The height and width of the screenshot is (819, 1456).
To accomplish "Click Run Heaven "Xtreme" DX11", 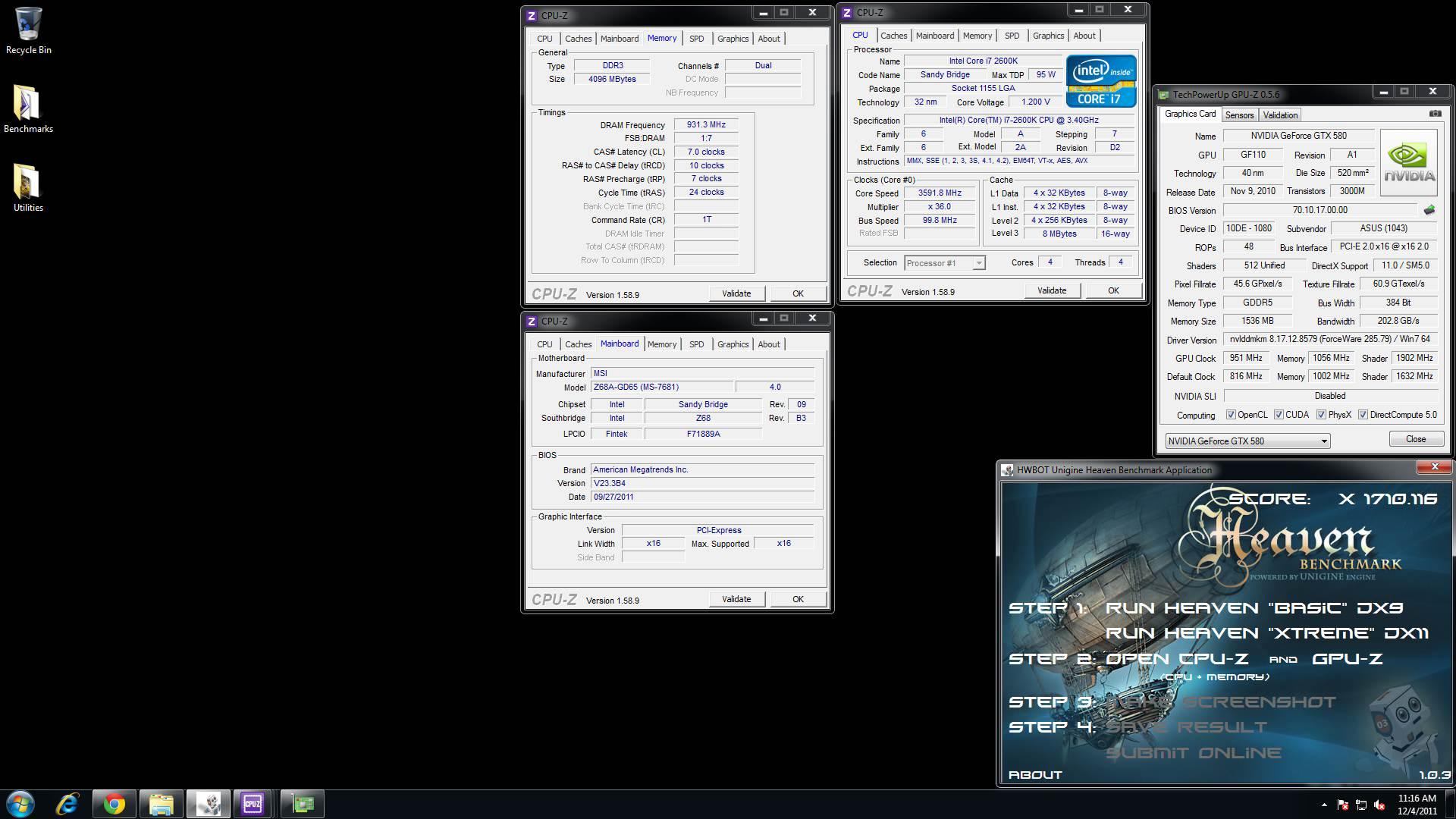I will tap(1267, 633).
